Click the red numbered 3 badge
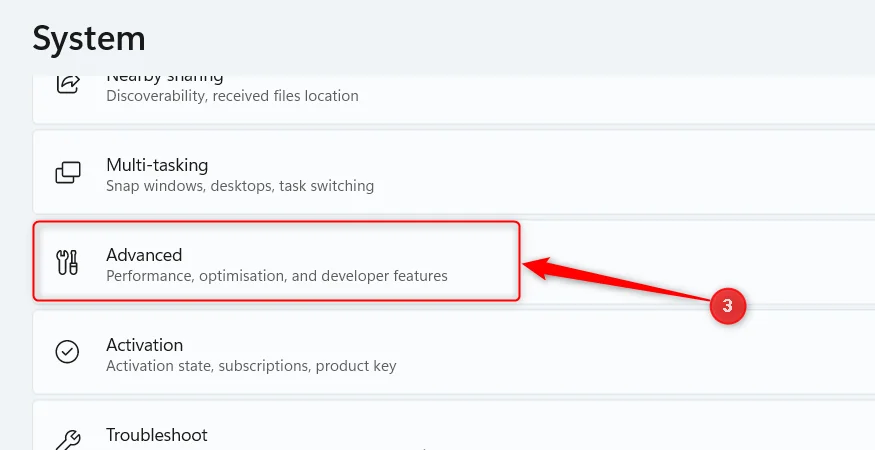 (x=728, y=306)
